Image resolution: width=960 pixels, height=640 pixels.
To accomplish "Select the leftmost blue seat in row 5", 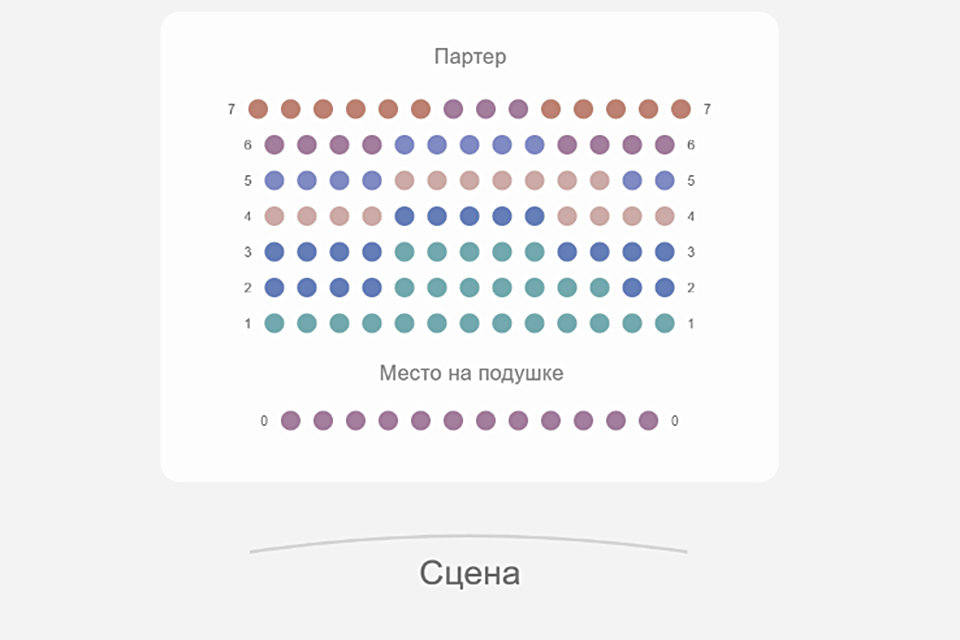I will click(274, 181).
